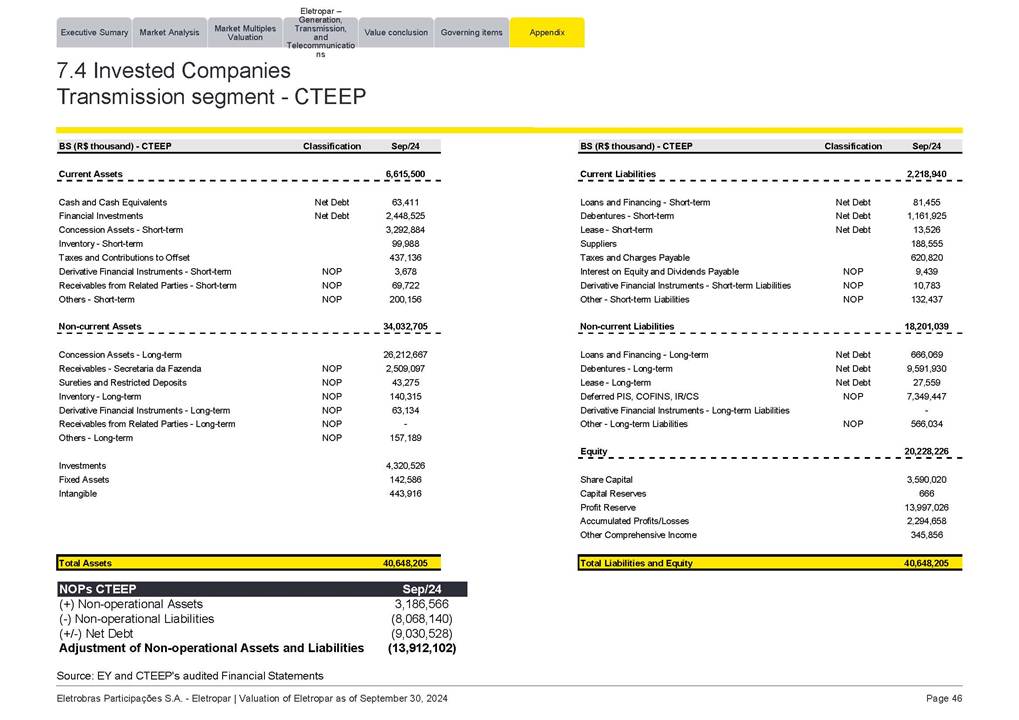The image size is (1019, 720).
Task: Select the Transmission segment - CTEEP subtitle
Action: point(211,97)
